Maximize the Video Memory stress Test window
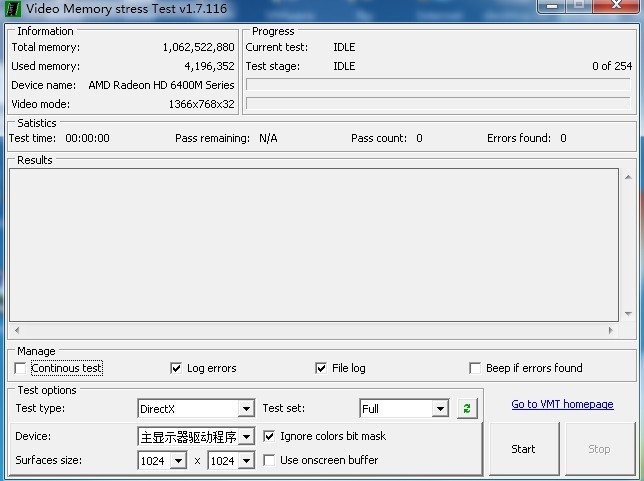644x481 pixels. pos(578,6)
